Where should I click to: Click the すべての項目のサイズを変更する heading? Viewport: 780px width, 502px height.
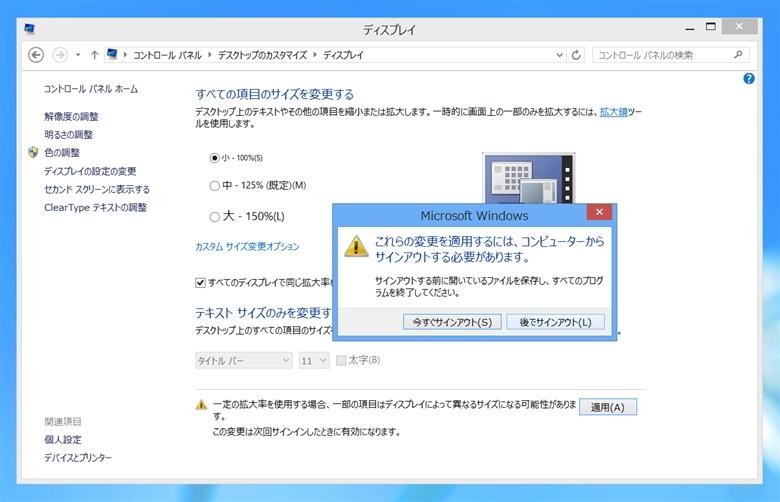[275, 94]
